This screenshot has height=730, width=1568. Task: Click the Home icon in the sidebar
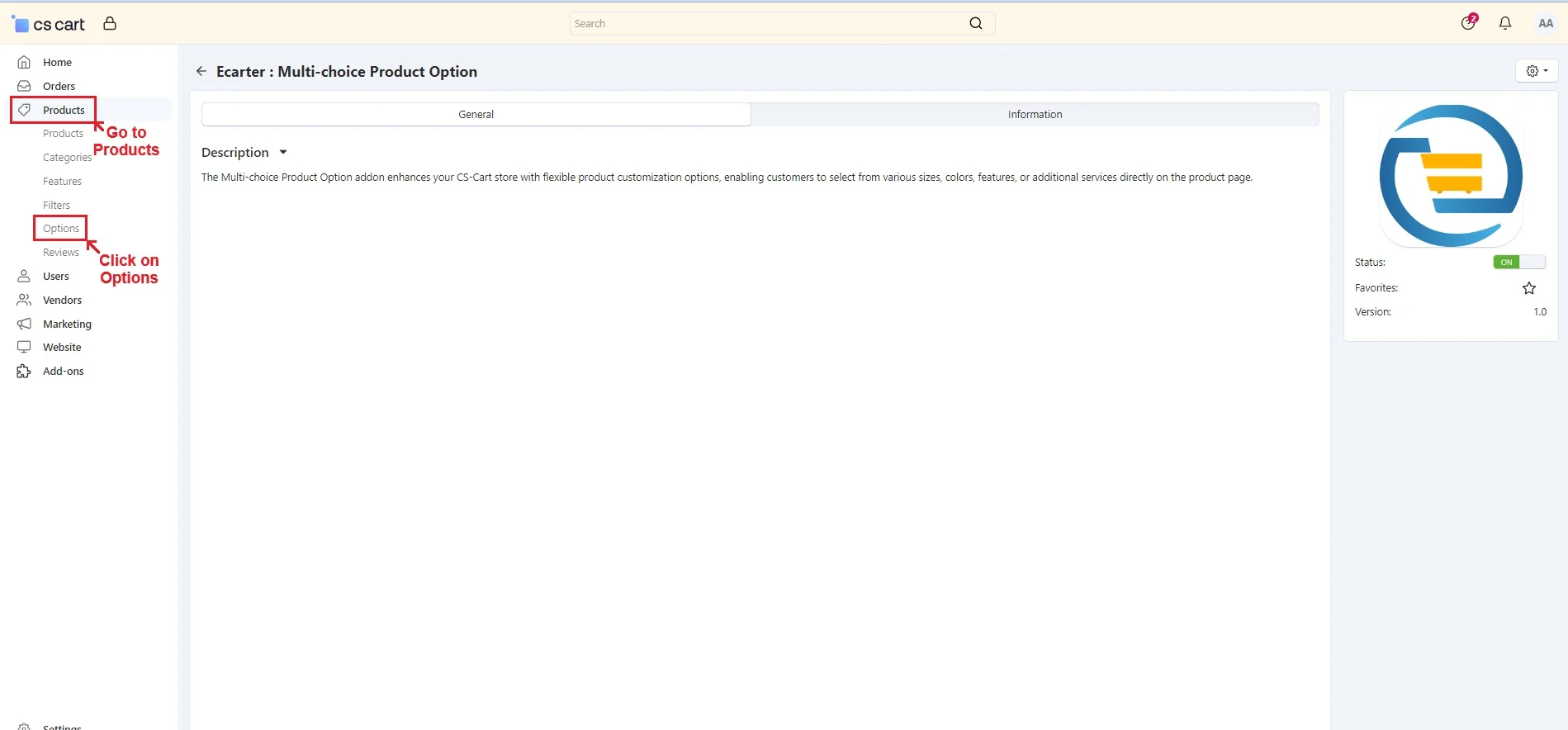(x=24, y=62)
